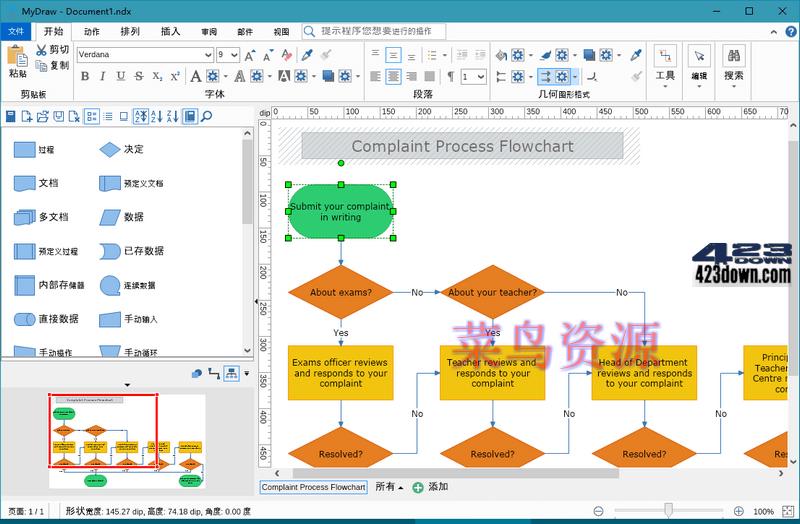Screen dimensions: 800x524
Task: Click the font background highlight A icon
Action: coord(284,77)
